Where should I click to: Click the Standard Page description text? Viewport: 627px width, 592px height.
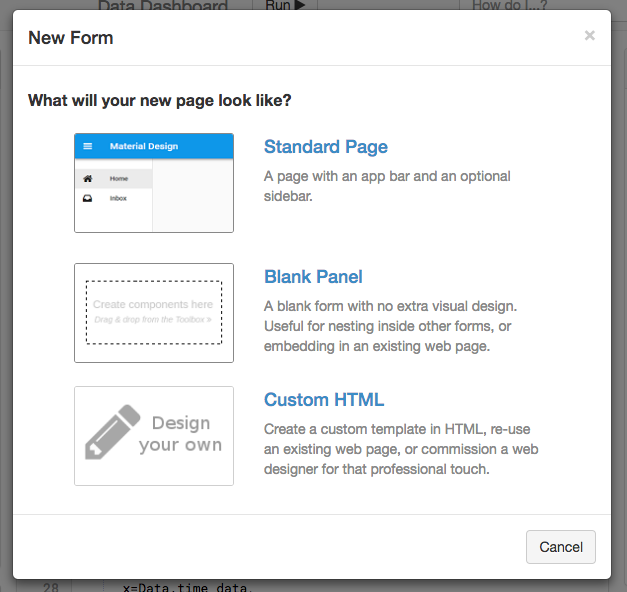pos(387,186)
